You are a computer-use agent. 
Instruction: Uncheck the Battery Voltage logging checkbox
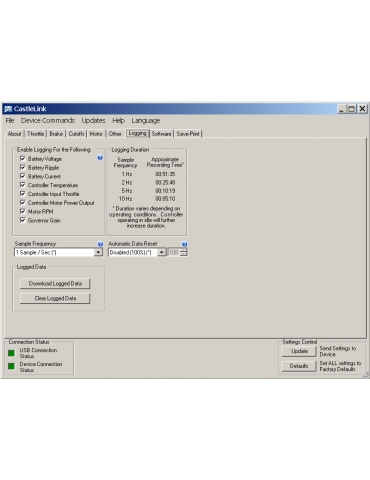pos(23,159)
